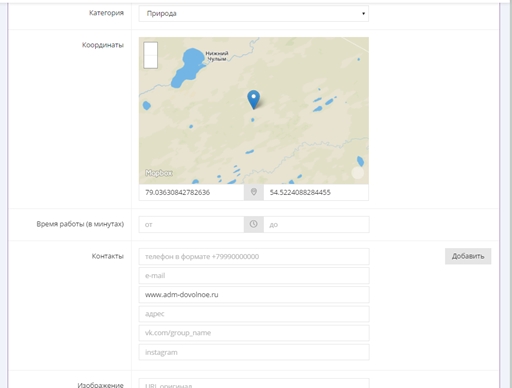Viewport: 512px width, 388px height.
Task: Open the Категория dropdown showing Природа
Action: point(254,14)
